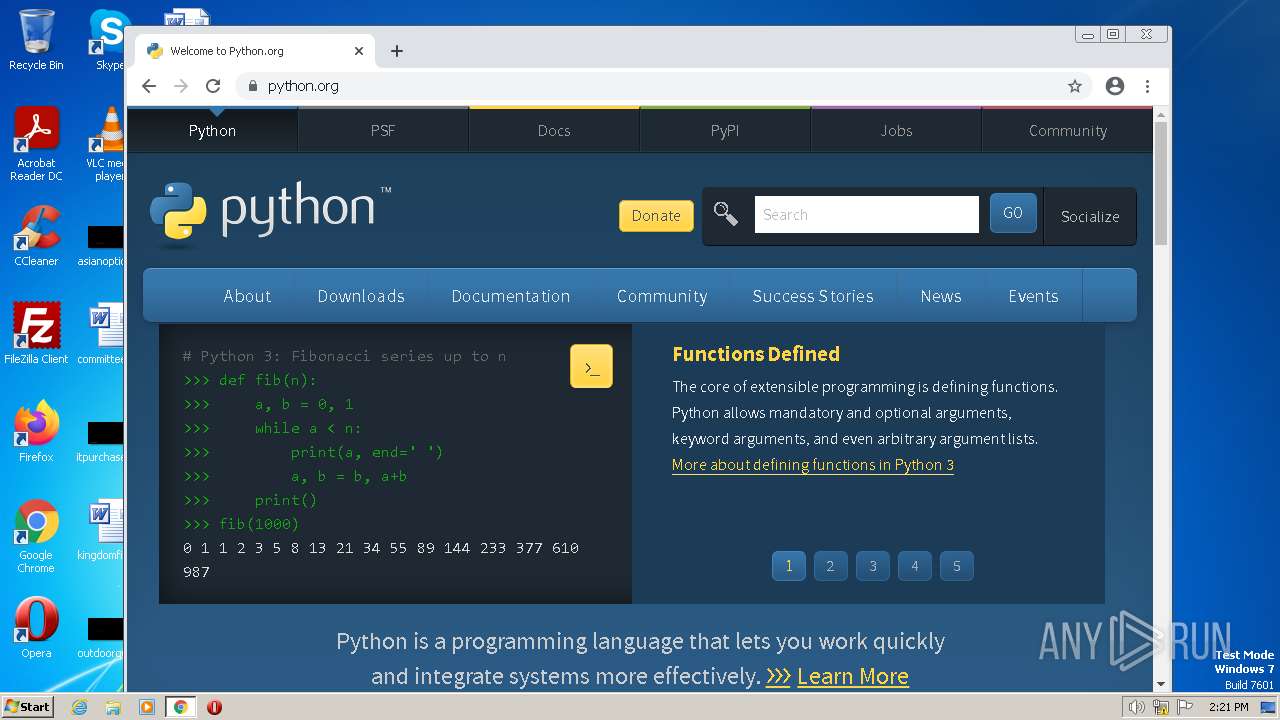Select the Python top tab
The image size is (1280, 720).
pos(212,130)
